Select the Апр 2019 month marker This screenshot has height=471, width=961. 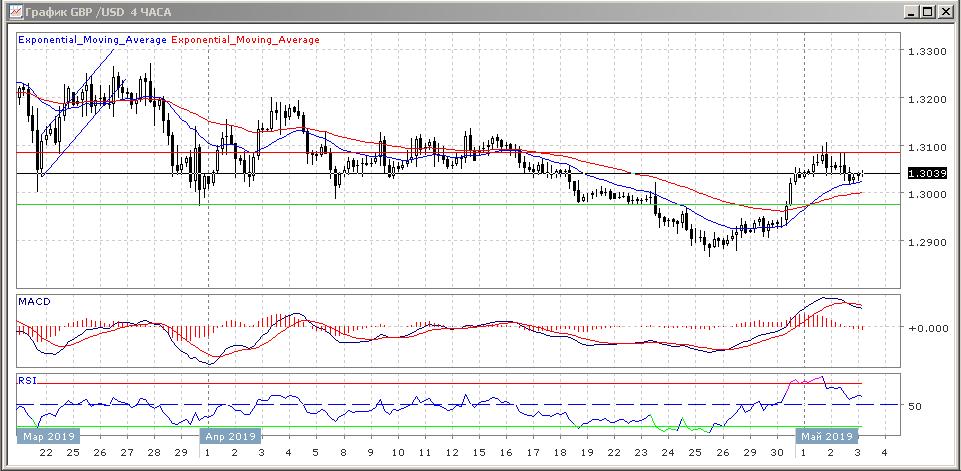[231, 437]
